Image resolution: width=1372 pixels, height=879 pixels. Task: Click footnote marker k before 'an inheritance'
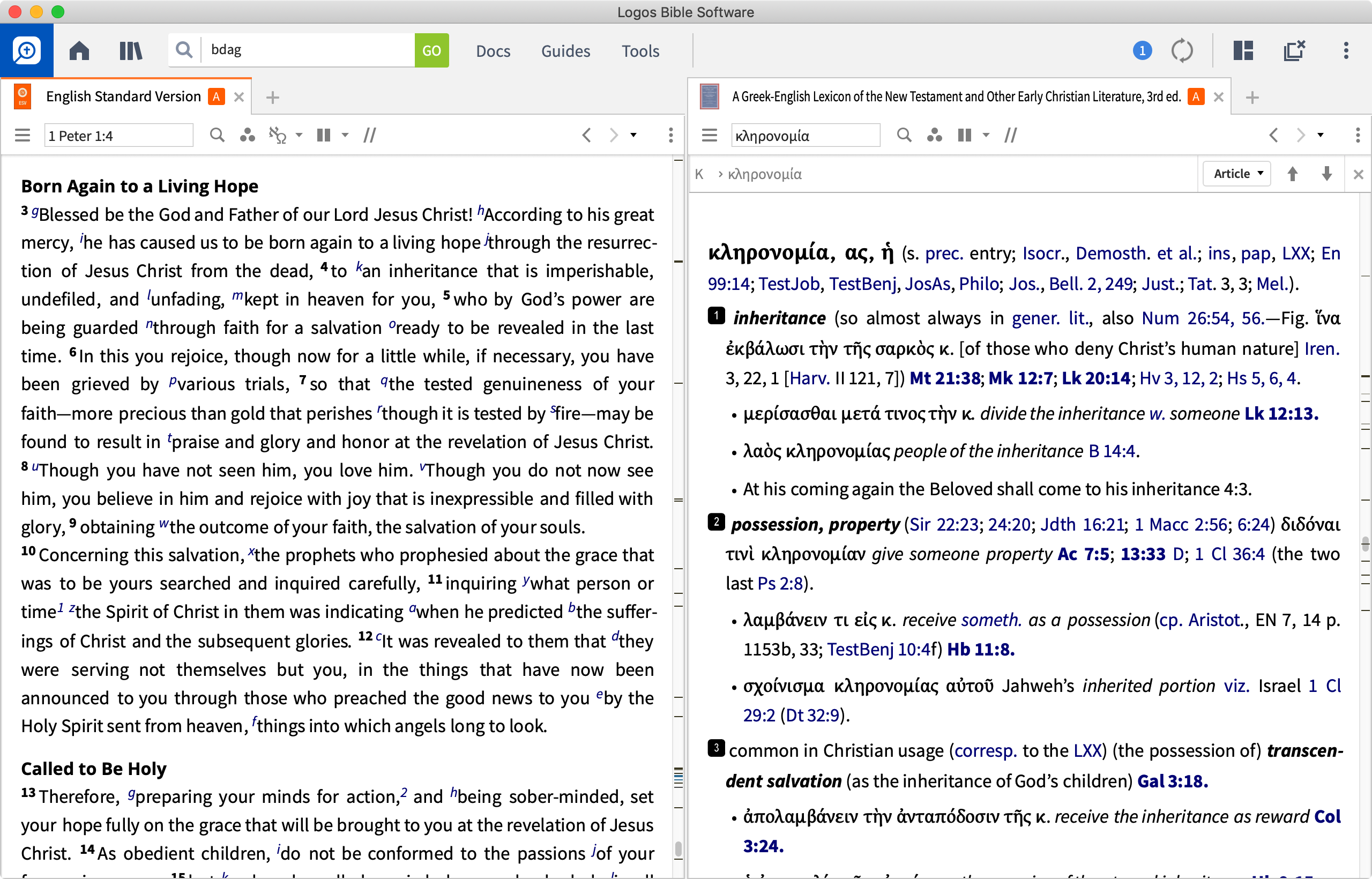click(359, 266)
